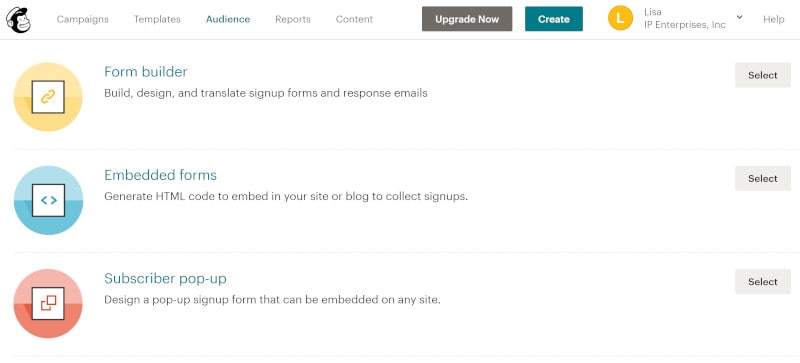800x363 pixels.
Task: Click the Upgrade Now button
Action: (x=467, y=19)
